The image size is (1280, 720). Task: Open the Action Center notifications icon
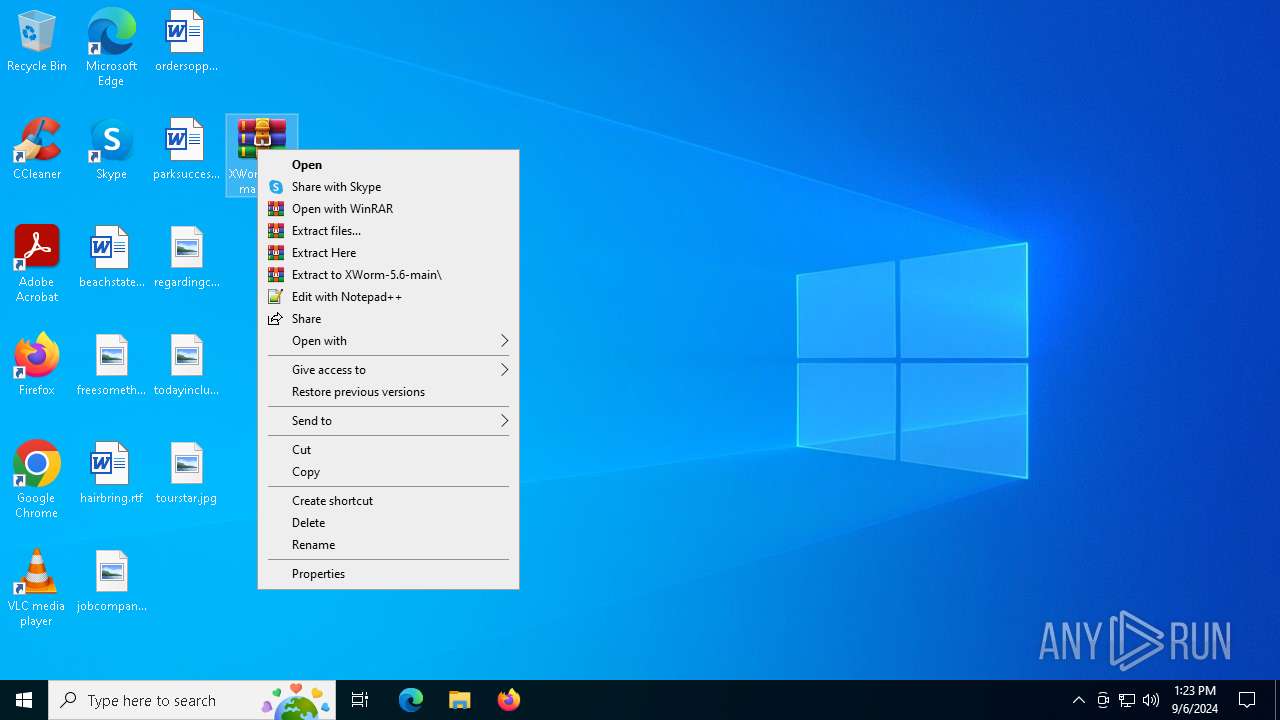(x=1247, y=700)
